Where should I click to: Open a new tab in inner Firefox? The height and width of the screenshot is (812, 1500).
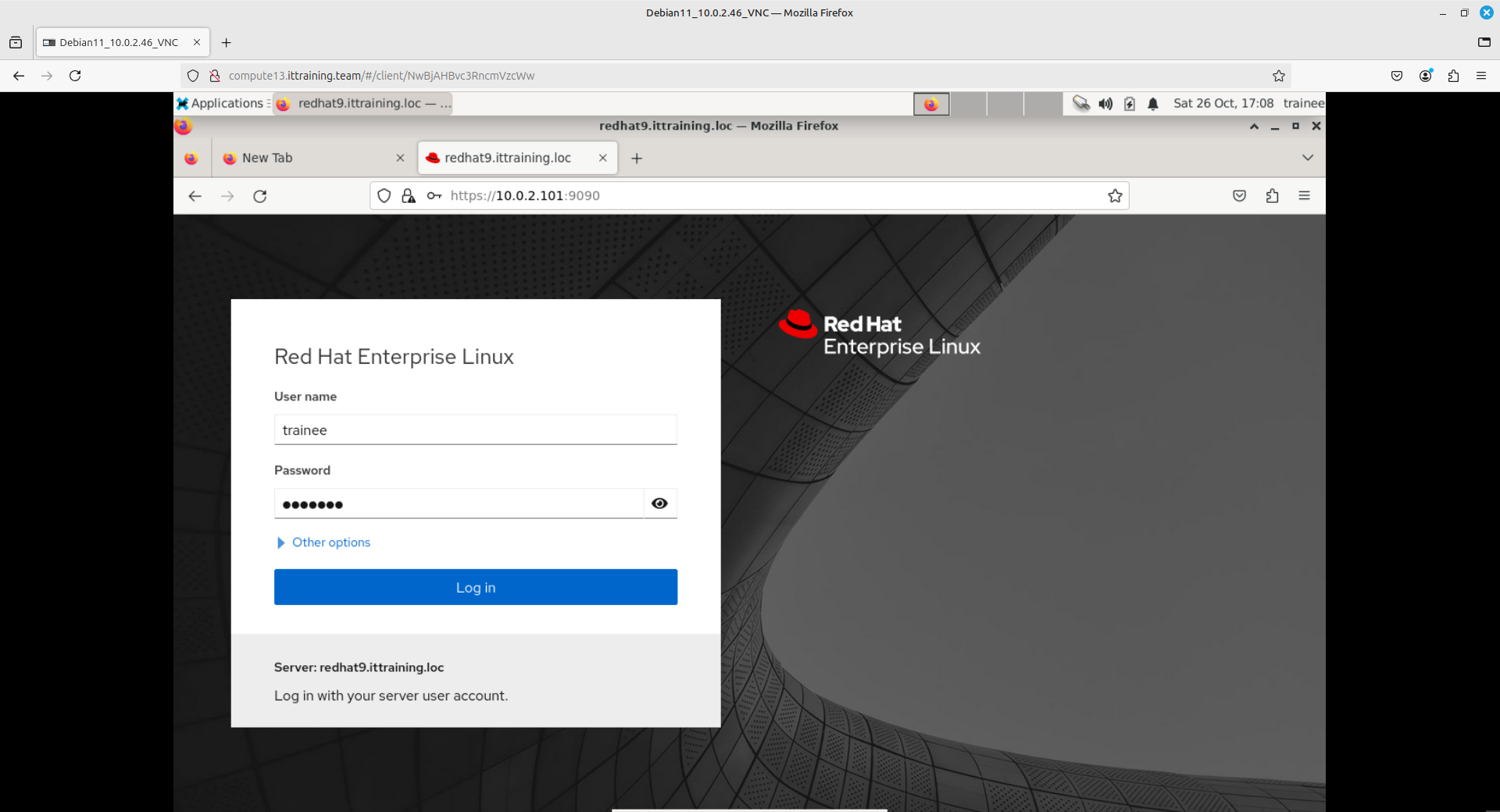637,158
